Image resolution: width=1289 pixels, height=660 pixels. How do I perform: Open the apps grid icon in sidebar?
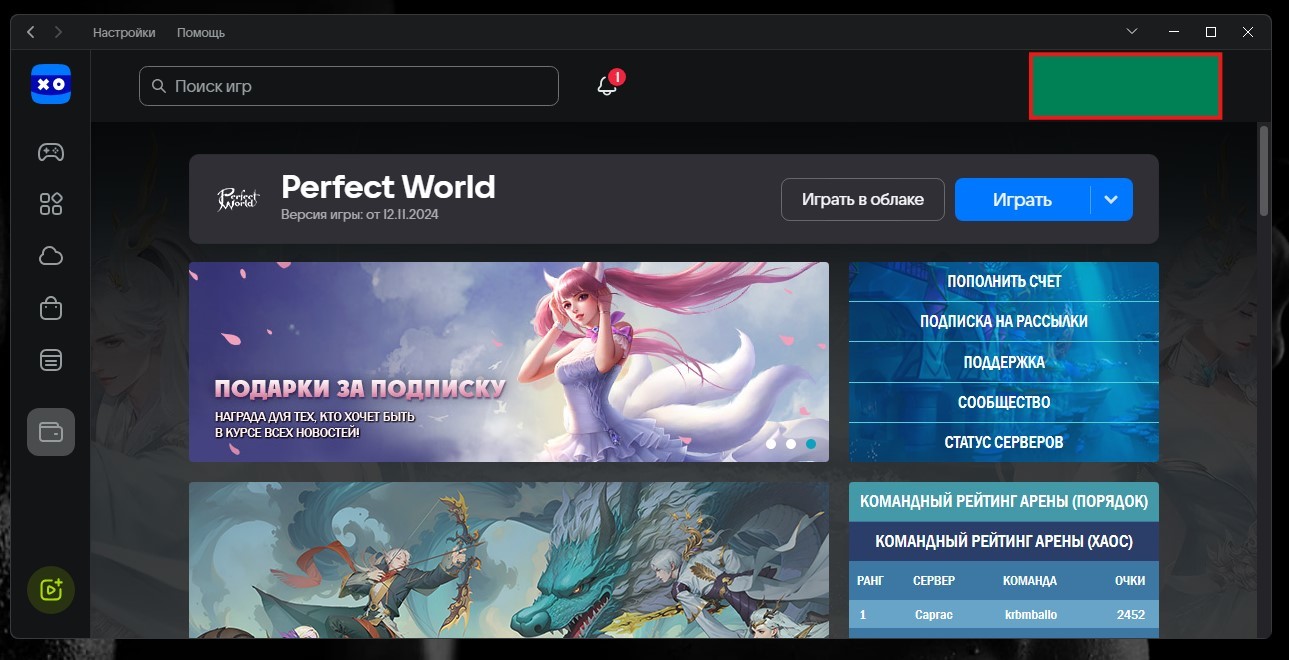tap(51, 204)
